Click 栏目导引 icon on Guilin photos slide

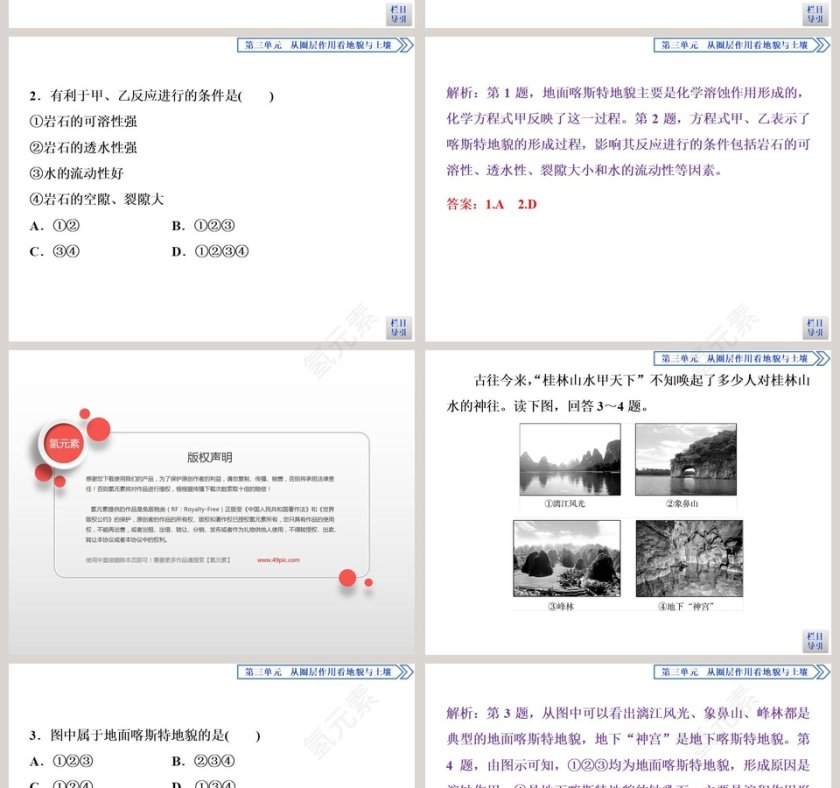click(x=815, y=641)
